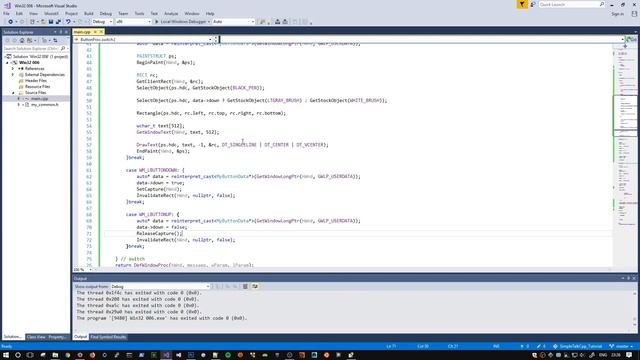Viewport: 640px width, 360px height.
Task: Click the Solution Explorer home icon
Action: tap(22, 40)
